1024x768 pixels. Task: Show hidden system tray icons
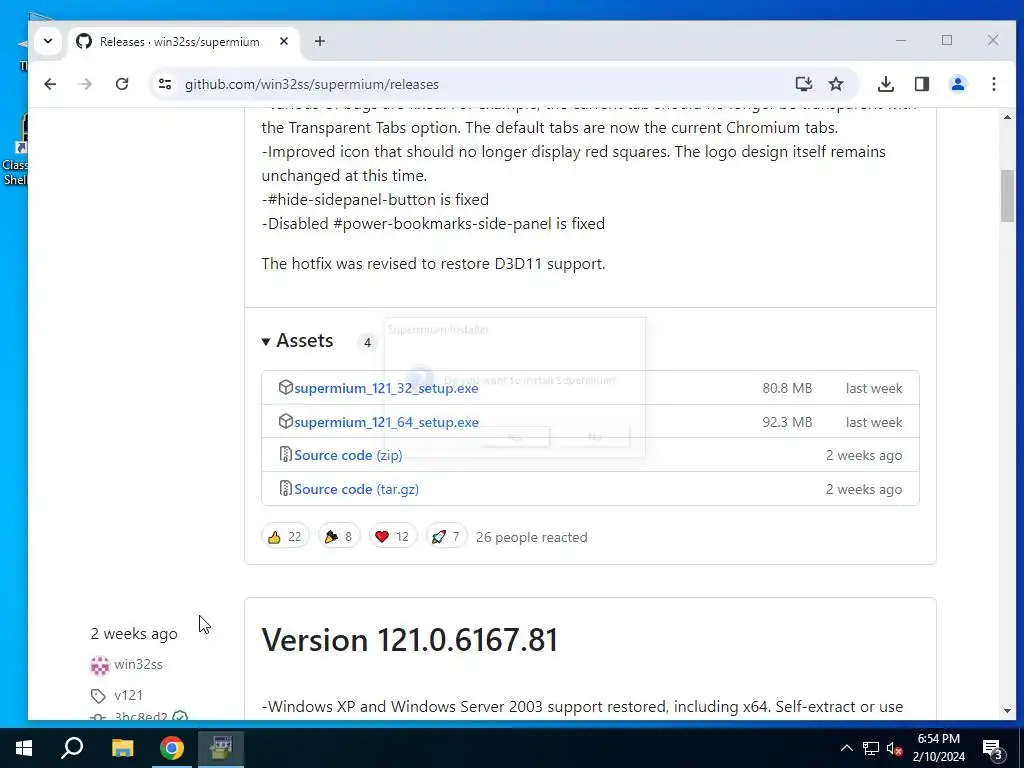[846, 748]
